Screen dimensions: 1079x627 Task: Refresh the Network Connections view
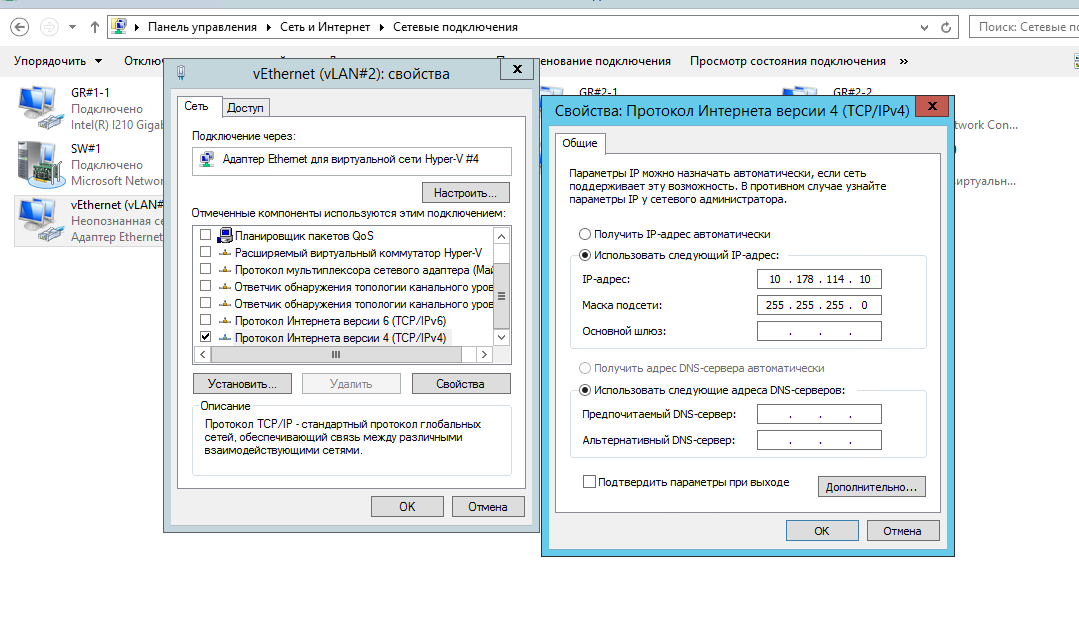946,27
